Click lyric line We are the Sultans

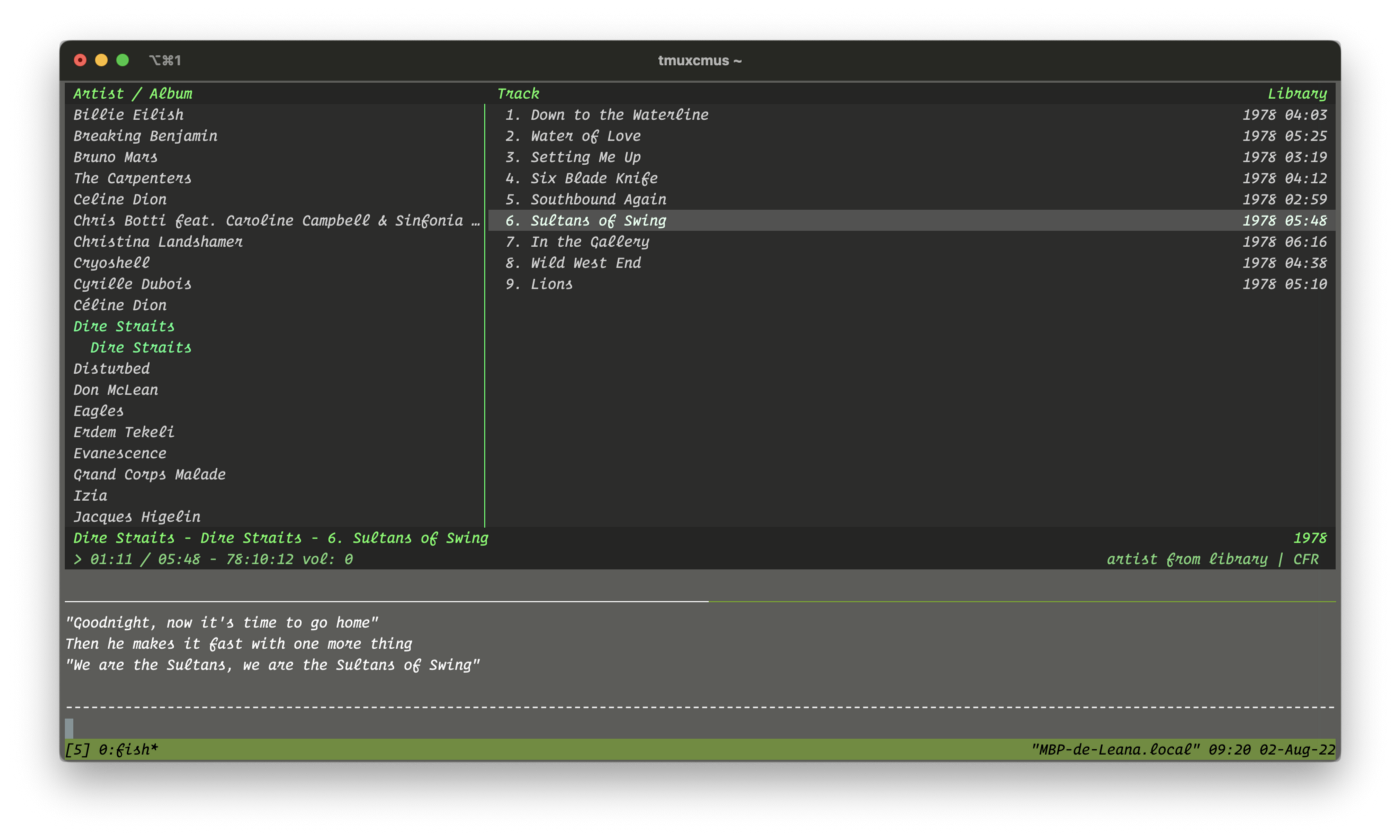(x=273, y=665)
